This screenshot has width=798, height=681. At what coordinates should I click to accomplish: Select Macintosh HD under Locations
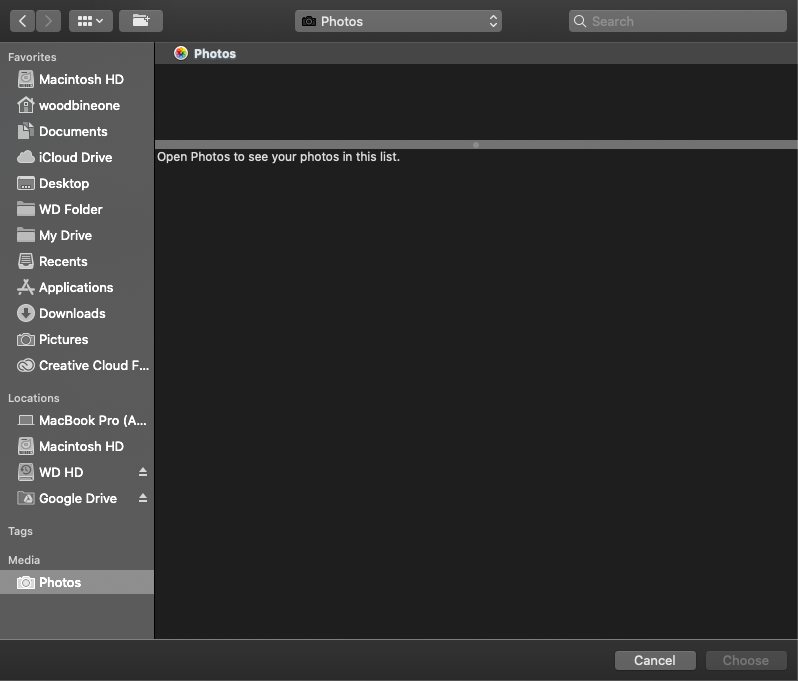77,446
